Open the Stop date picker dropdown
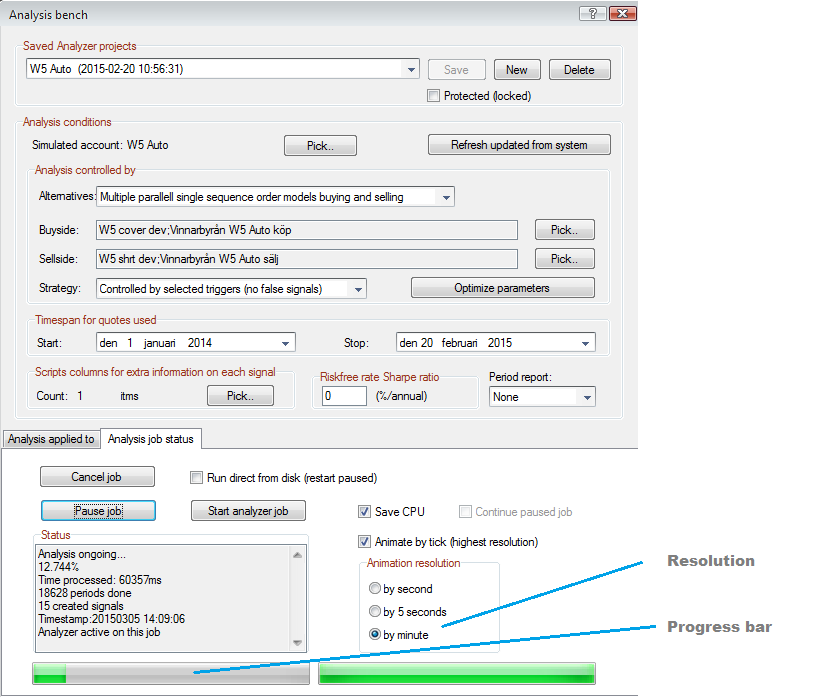Viewport: 836px width, 697px height. [x=585, y=343]
